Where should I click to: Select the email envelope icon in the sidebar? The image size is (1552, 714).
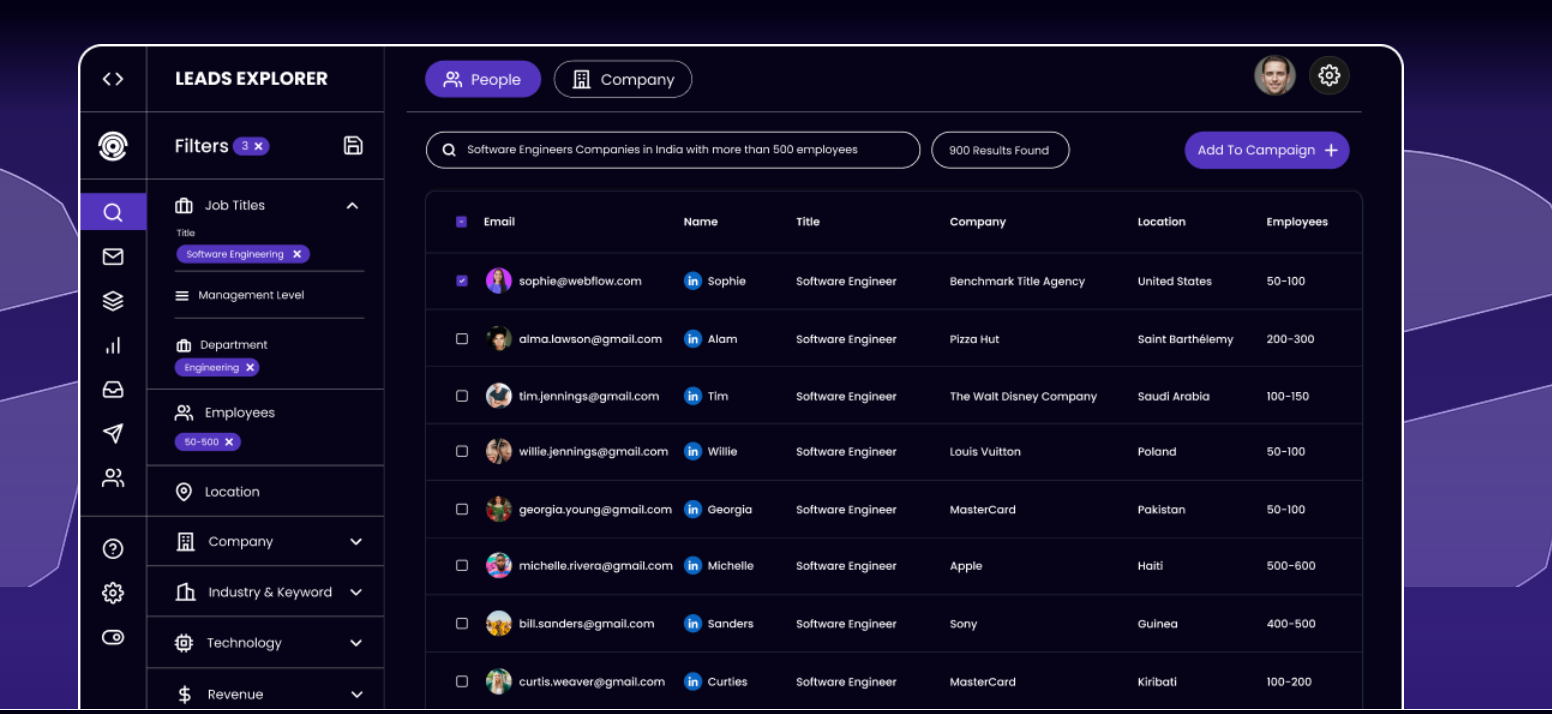(113, 256)
